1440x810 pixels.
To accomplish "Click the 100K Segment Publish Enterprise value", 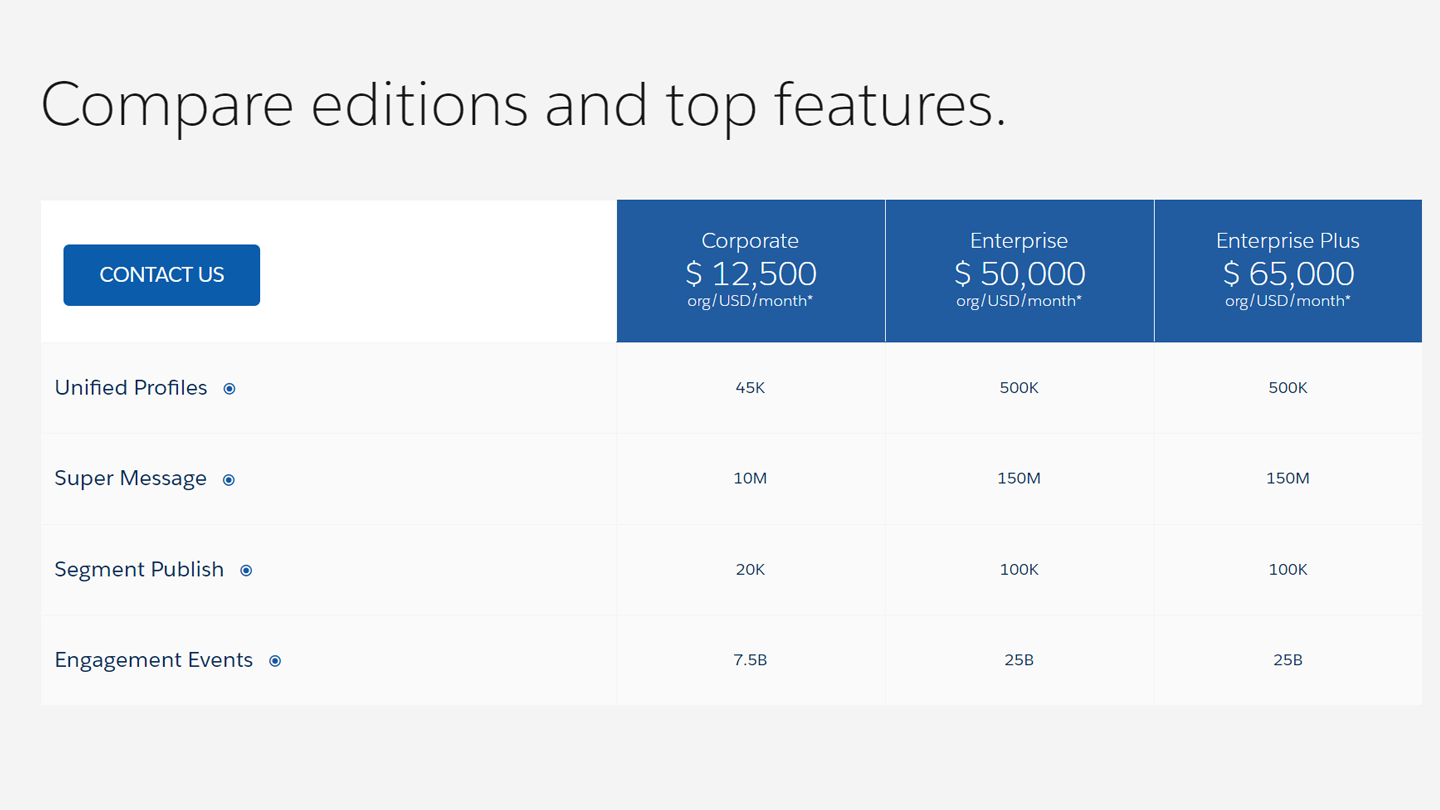I will coord(1019,569).
